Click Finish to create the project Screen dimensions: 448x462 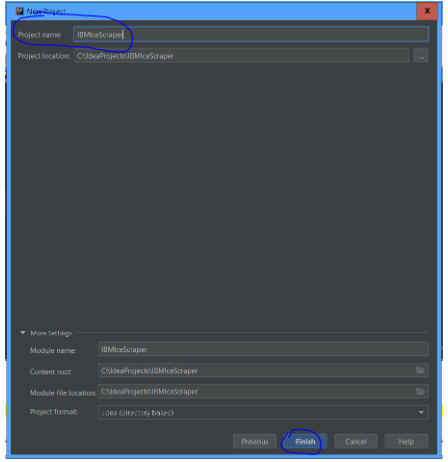(x=305, y=441)
